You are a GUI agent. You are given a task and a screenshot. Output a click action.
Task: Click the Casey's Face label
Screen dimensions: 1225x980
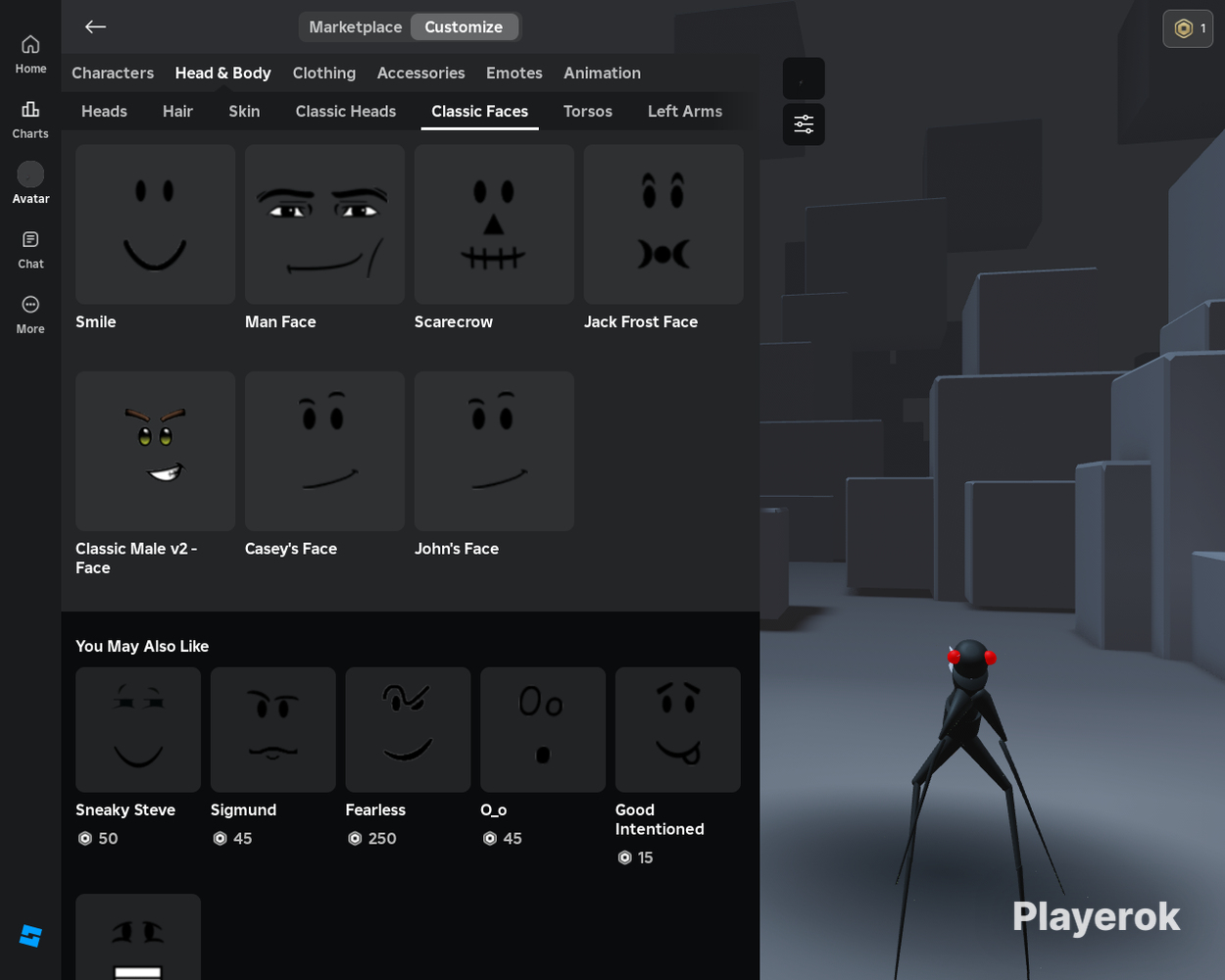[291, 549]
